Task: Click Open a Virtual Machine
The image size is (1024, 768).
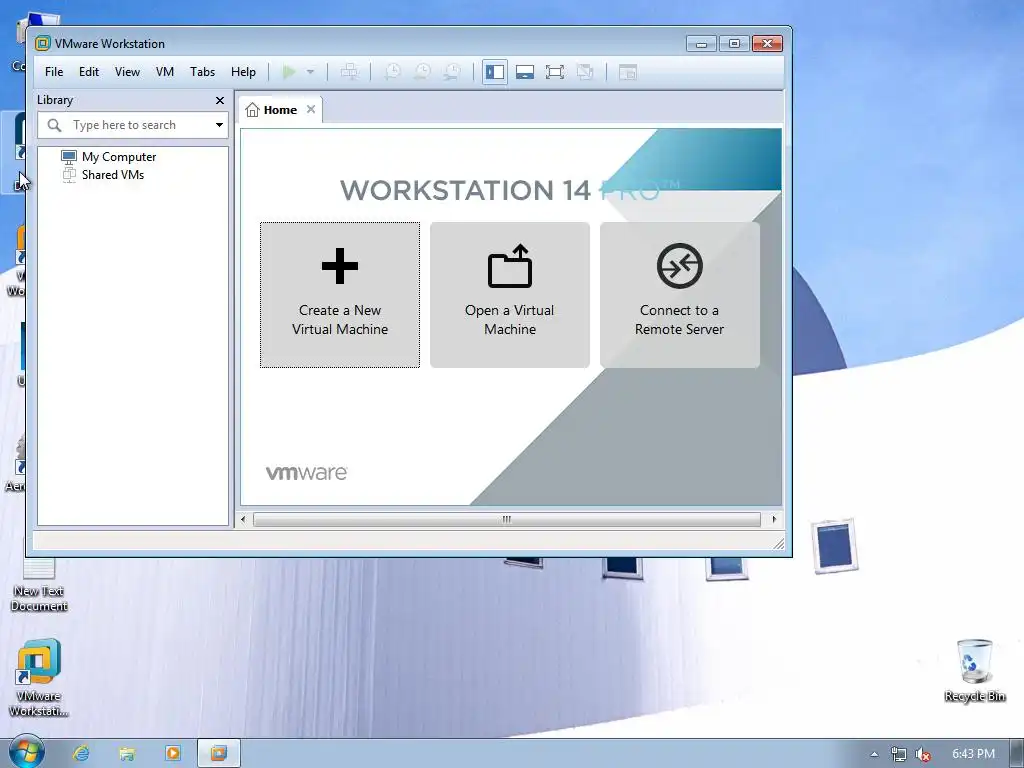Action: tap(509, 295)
